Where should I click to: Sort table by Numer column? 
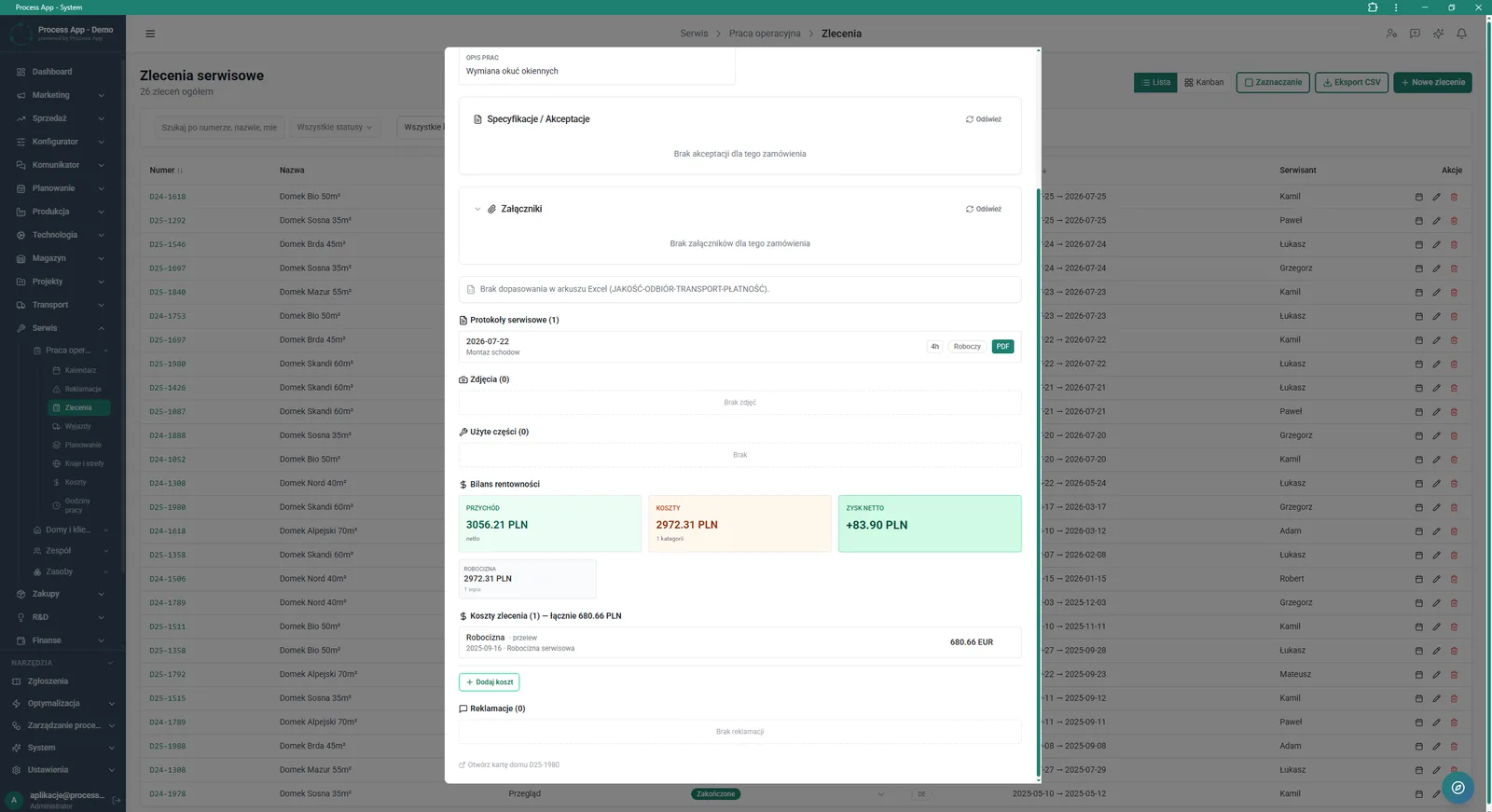tap(166, 171)
